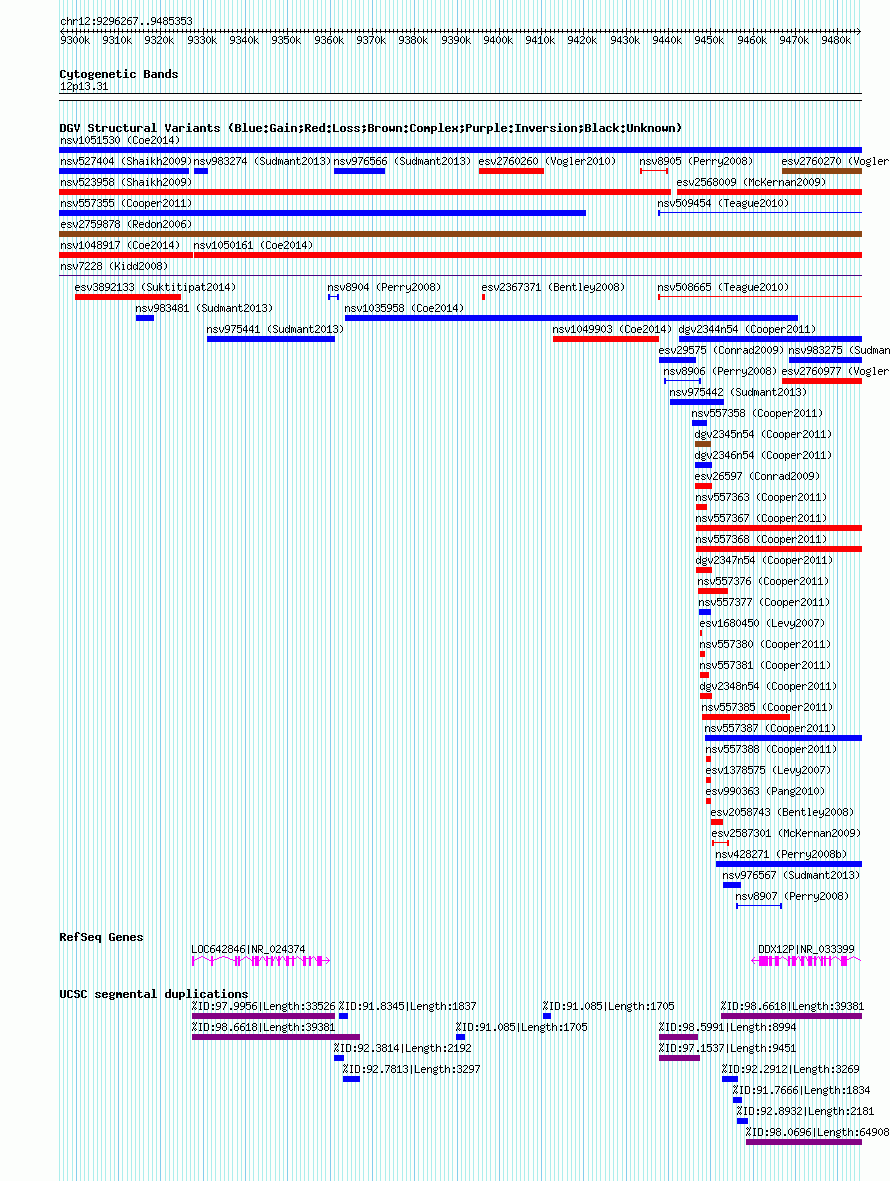Click the nsv7228 (Kidd2008) inversion label

114,266
